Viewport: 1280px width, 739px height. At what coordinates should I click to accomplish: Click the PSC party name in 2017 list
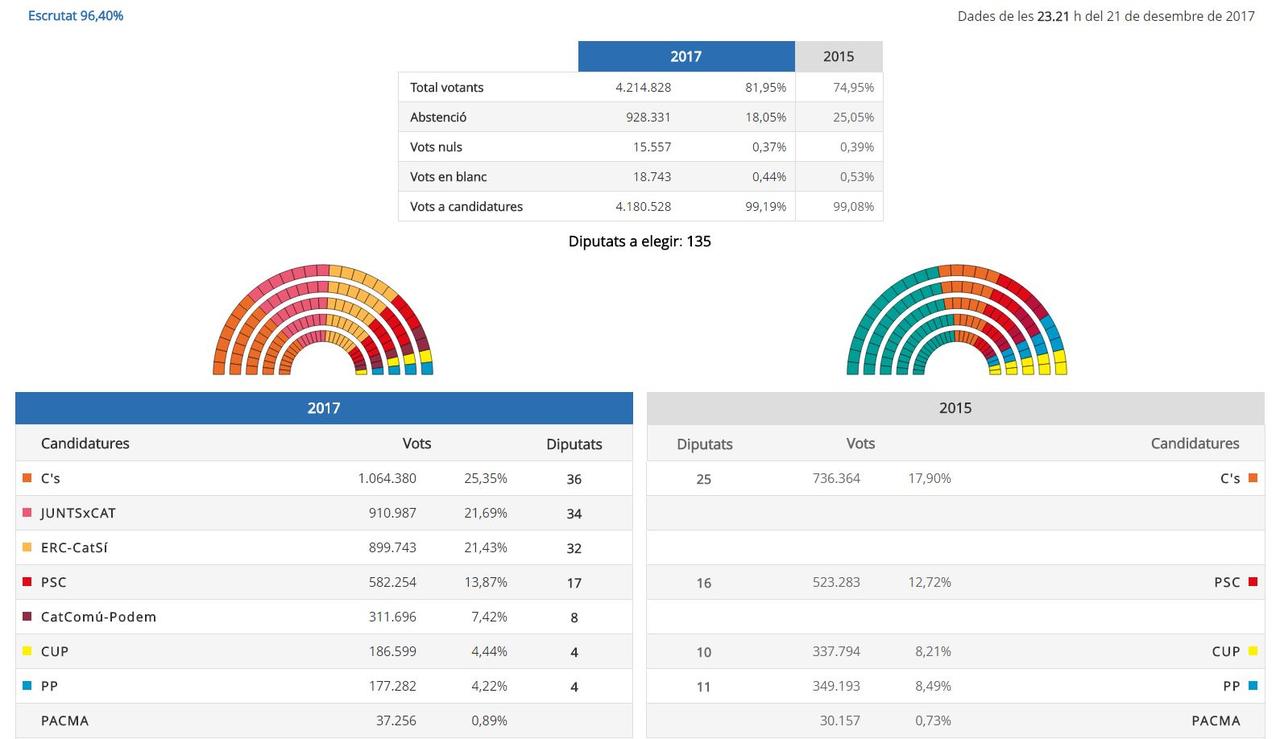click(x=54, y=582)
